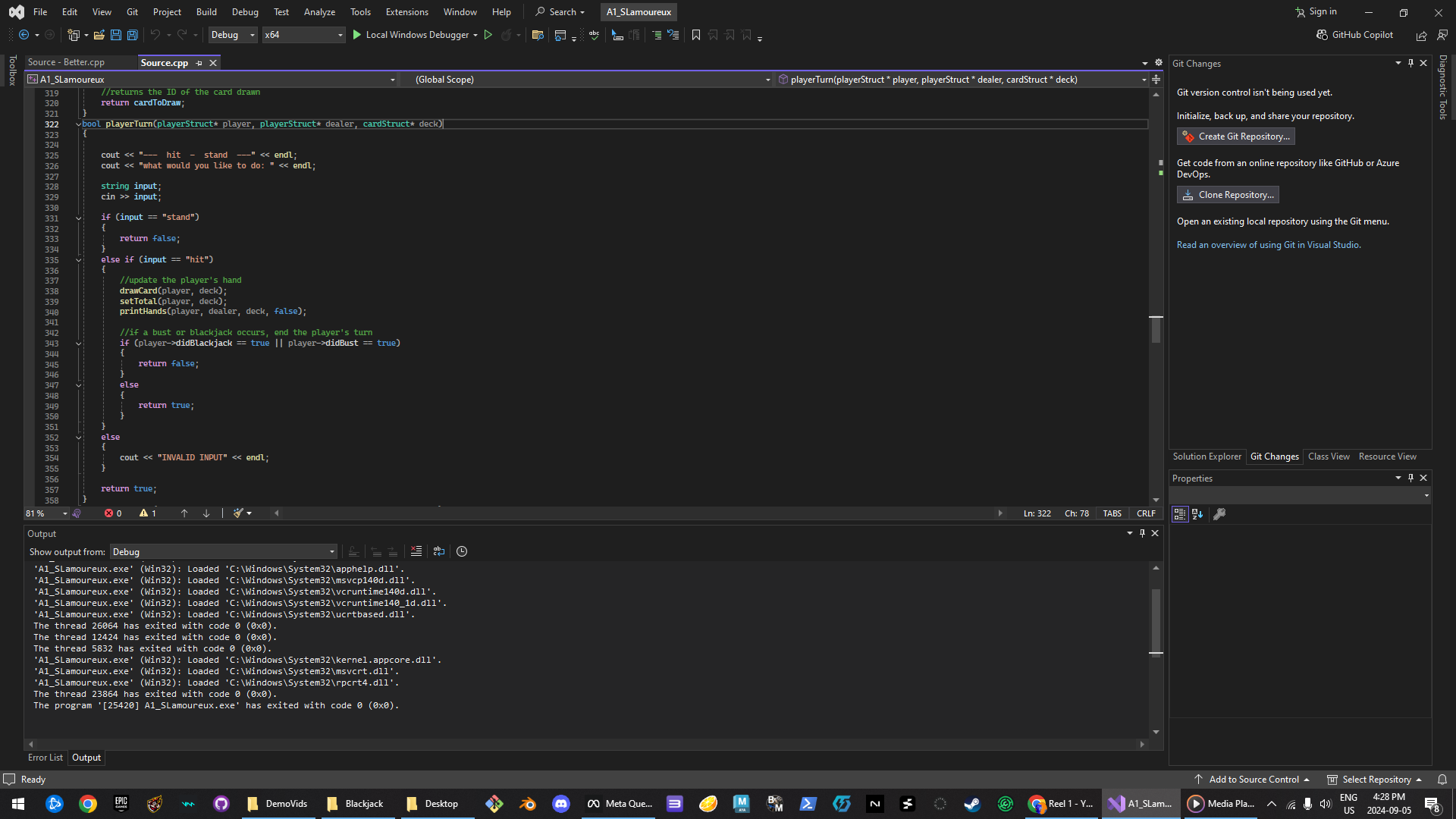Image resolution: width=1456 pixels, height=819 pixels.
Task: Pin the Source.cpp tab
Action: 199,63
